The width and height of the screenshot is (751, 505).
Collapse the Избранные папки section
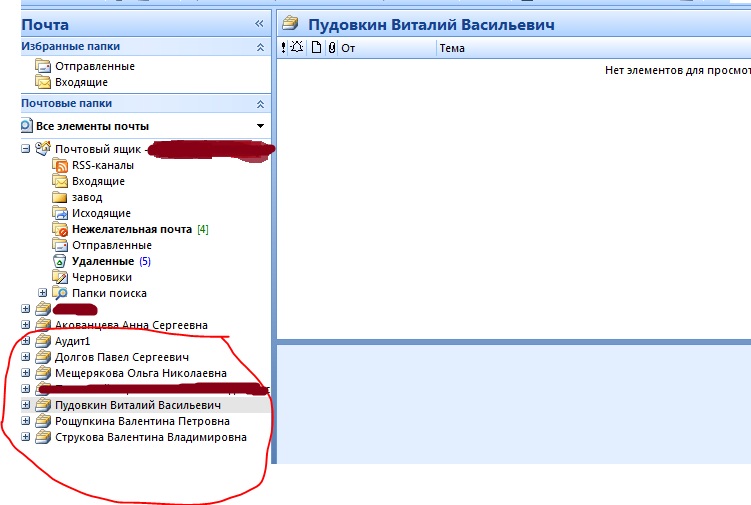[x=260, y=47]
